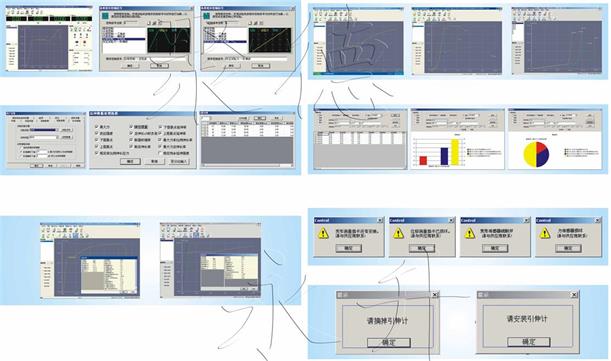Open the combo box in the bar chart window's toolbar
Viewport: 611px width, 361px height.
click(471, 116)
